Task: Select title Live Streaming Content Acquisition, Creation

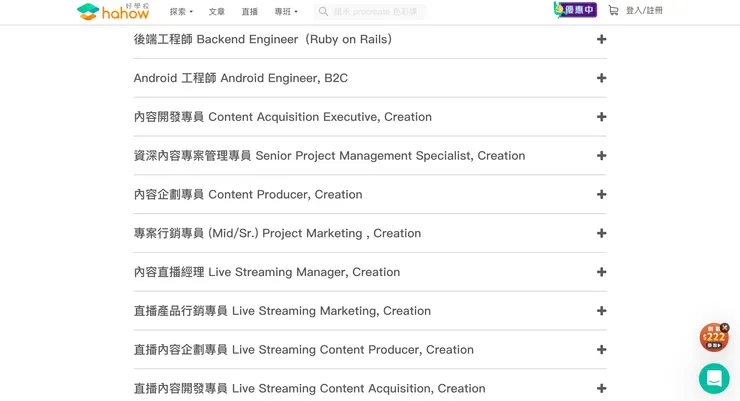Action: tap(310, 388)
